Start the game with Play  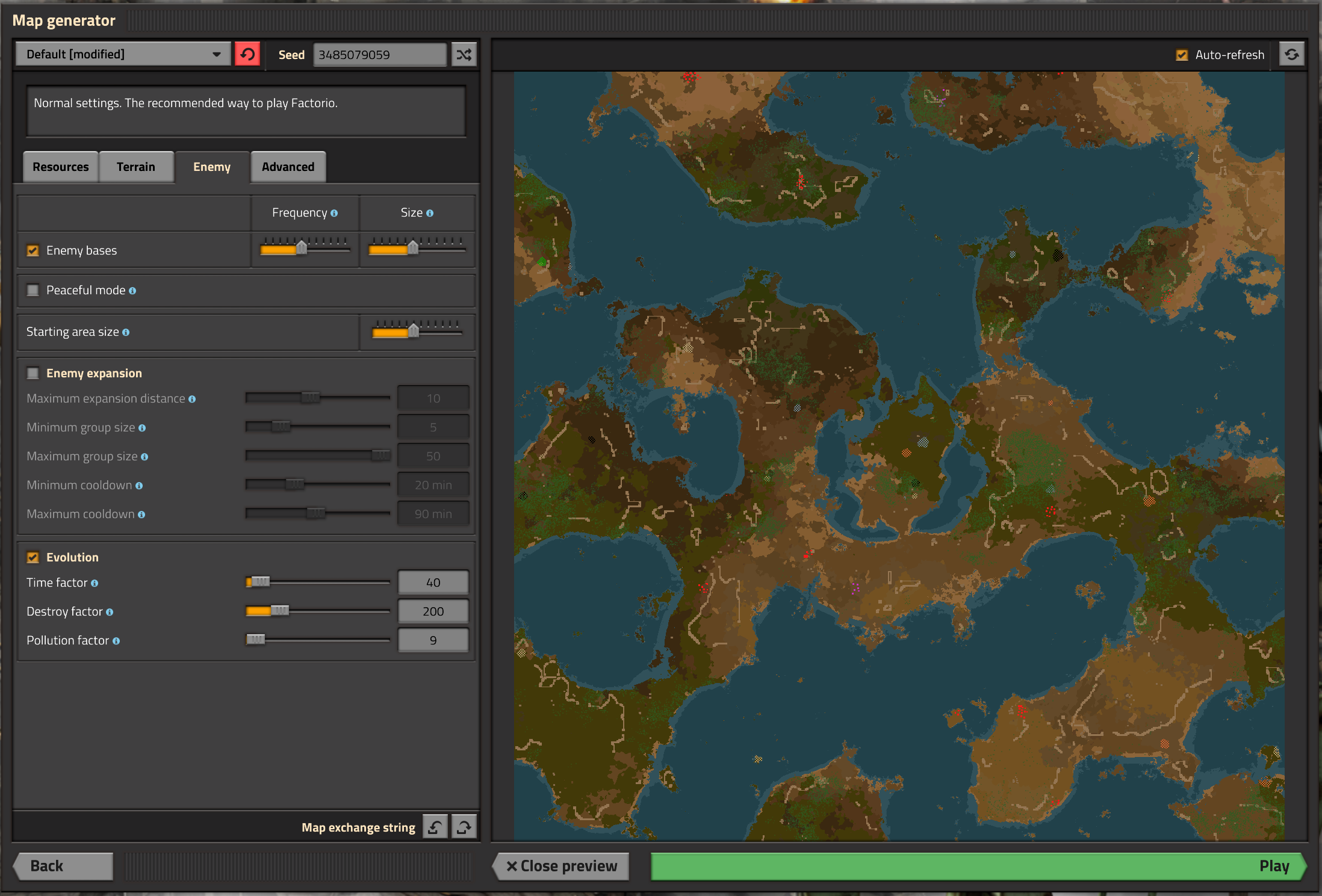click(x=979, y=866)
